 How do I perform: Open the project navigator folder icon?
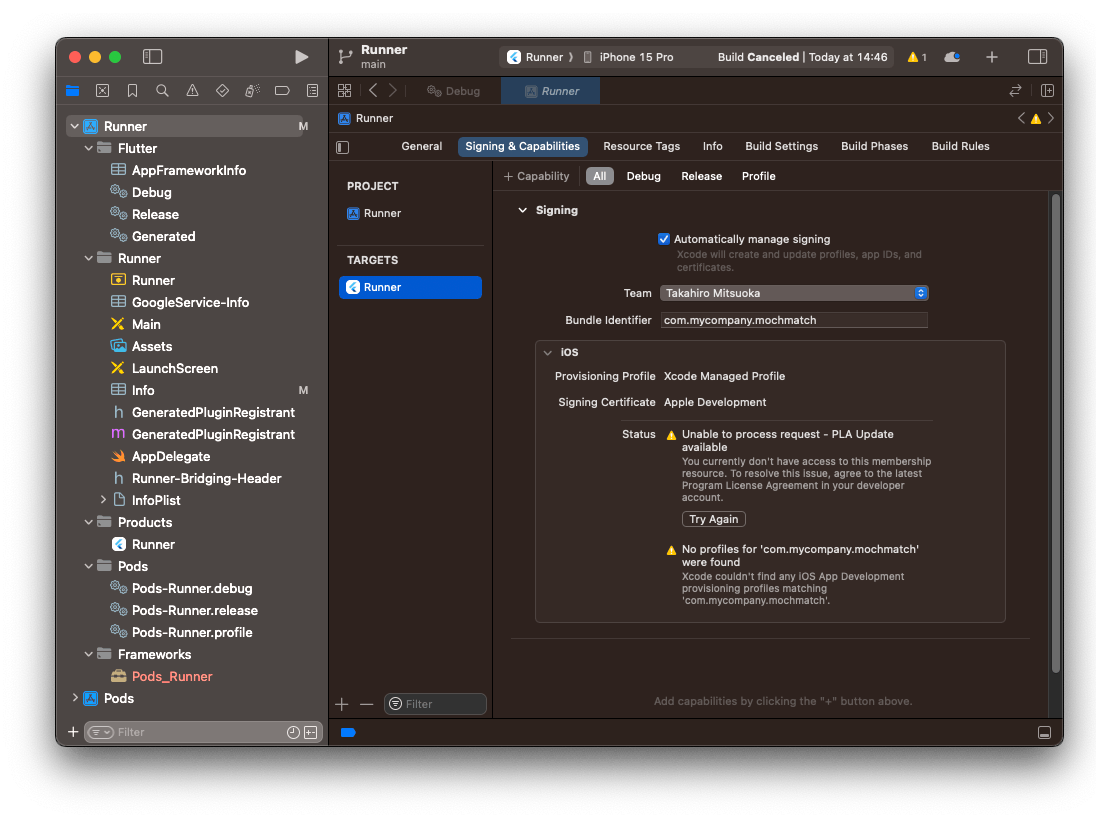click(x=73, y=91)
